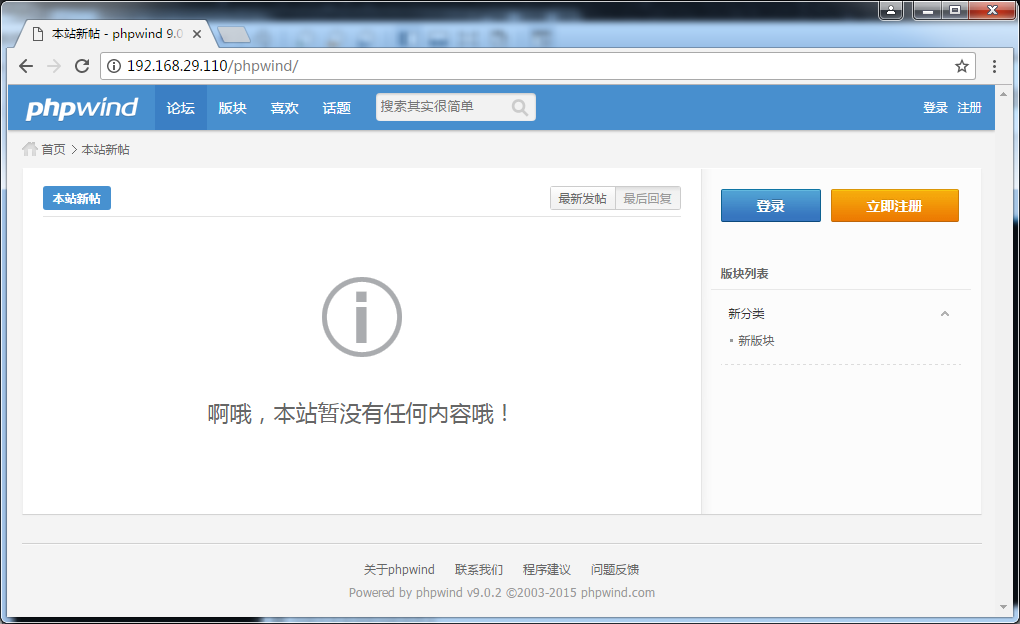Click the 啊哦，本站暂没有任何内容哦 message
This screenshot has height=624, width=1020.
[359, 414]
